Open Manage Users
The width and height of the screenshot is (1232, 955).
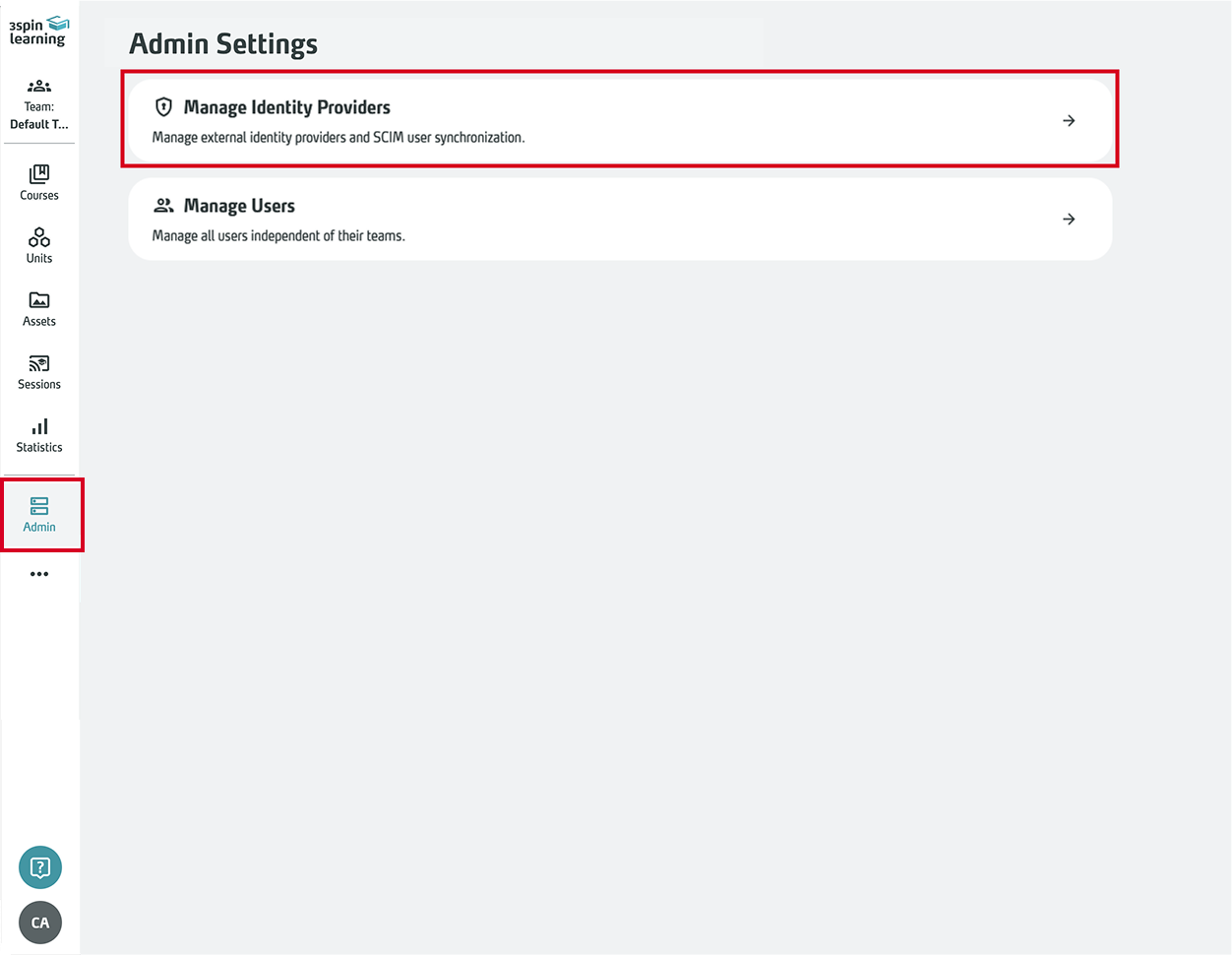pos(618,219)
